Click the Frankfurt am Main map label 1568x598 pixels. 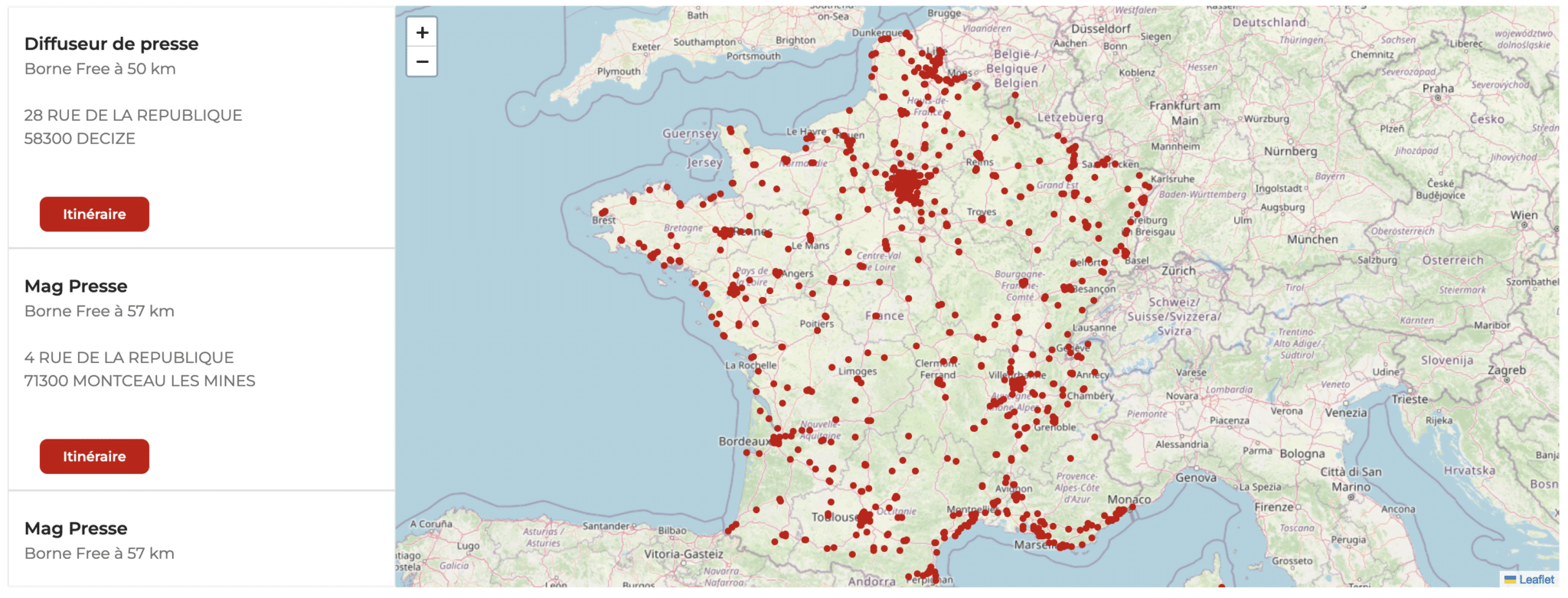[x=1184, y=113]
